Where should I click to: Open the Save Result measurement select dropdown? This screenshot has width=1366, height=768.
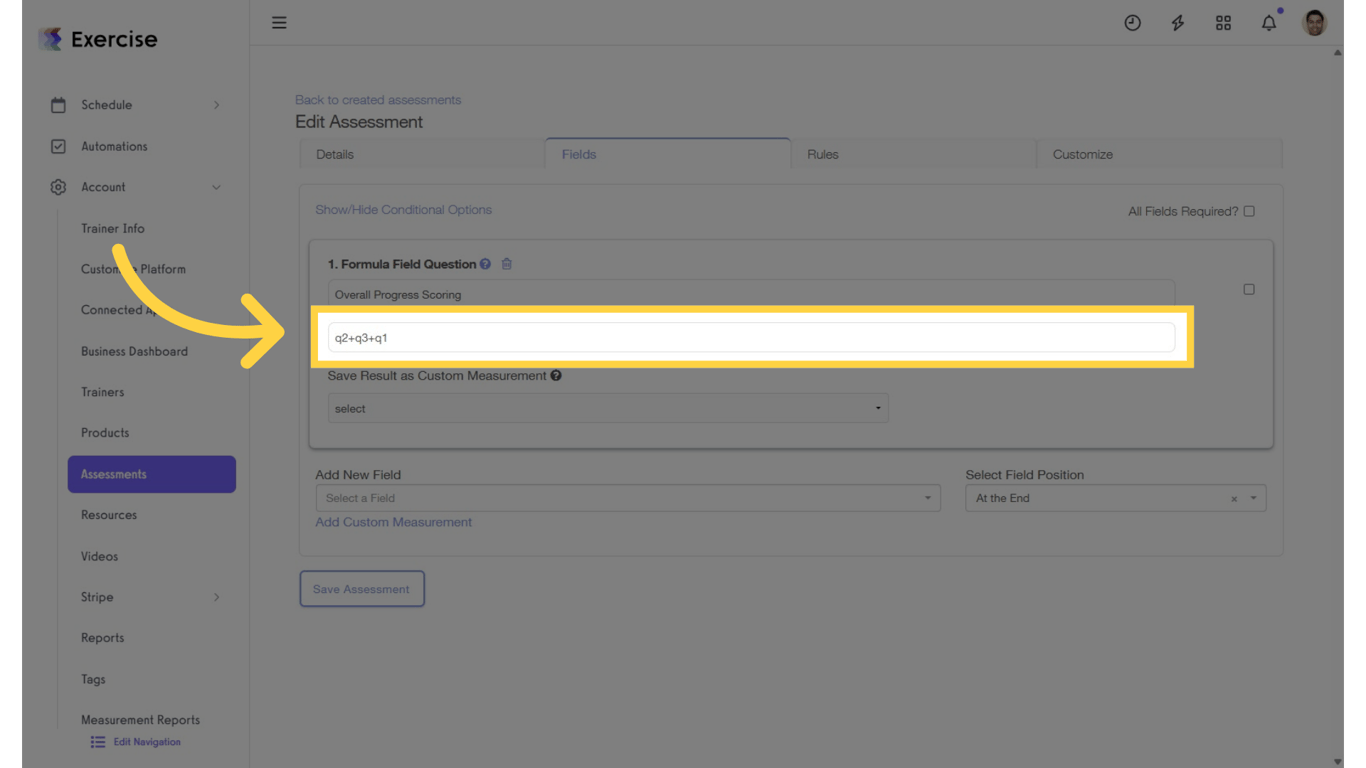(608, 408)
